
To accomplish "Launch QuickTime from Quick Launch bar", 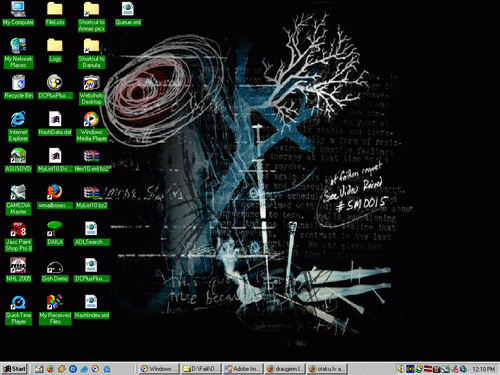I will click(107, 369).
